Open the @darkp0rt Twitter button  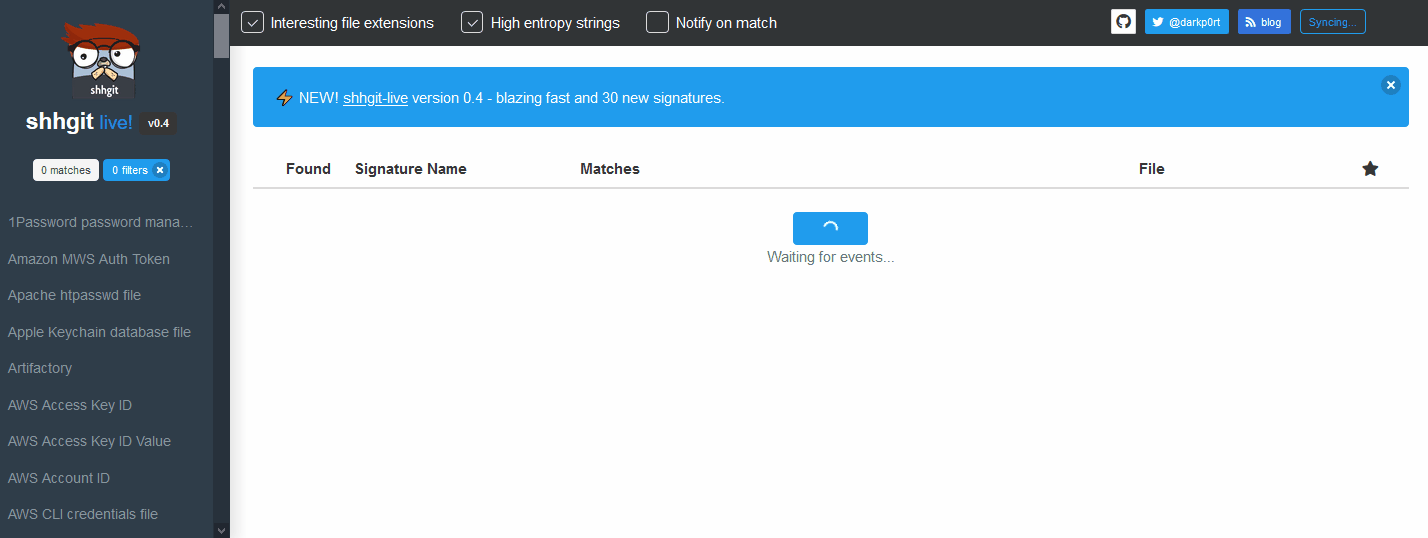pos(1186,22)
